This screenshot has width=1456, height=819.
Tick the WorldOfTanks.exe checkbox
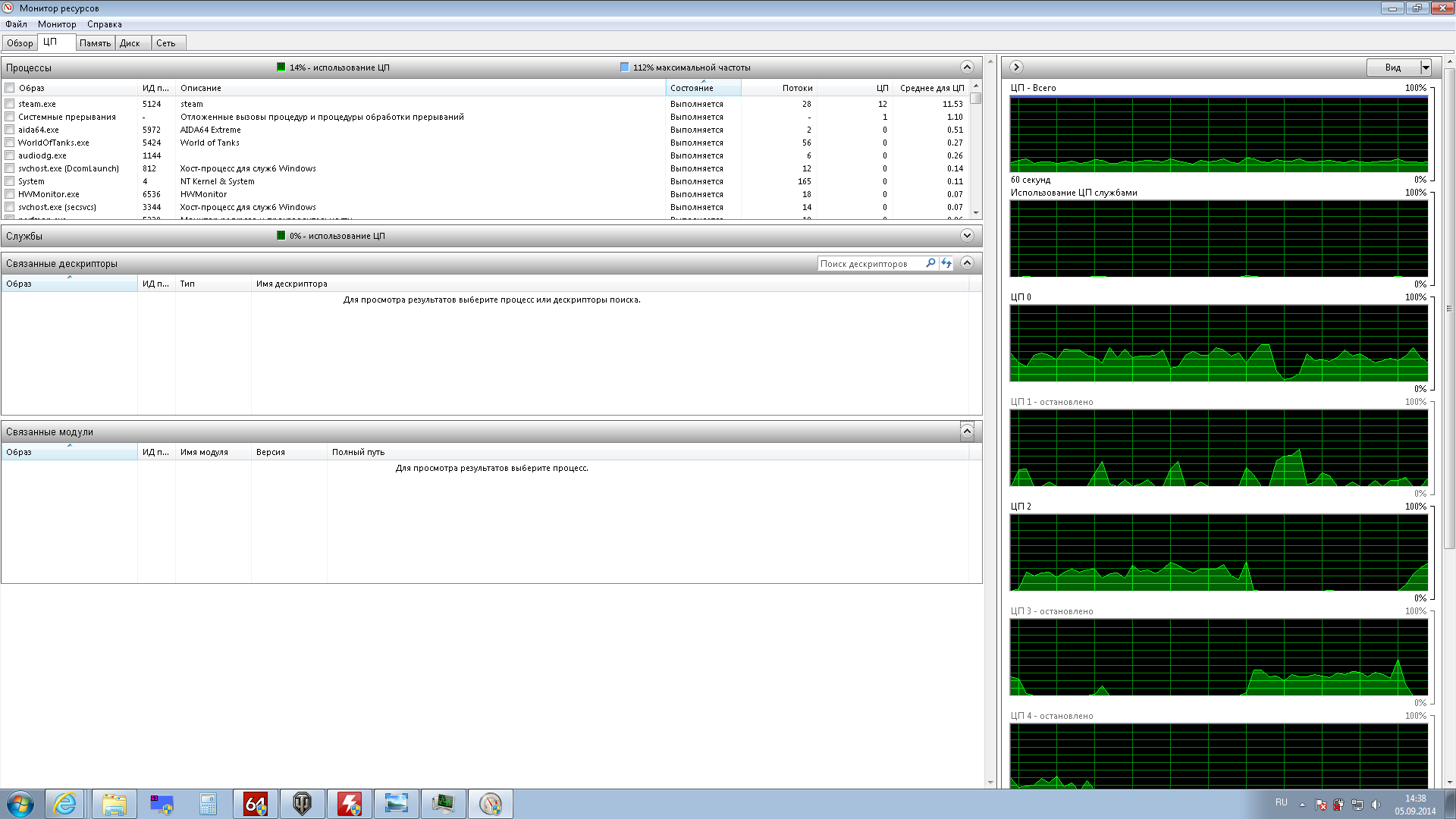pos(10,143)
